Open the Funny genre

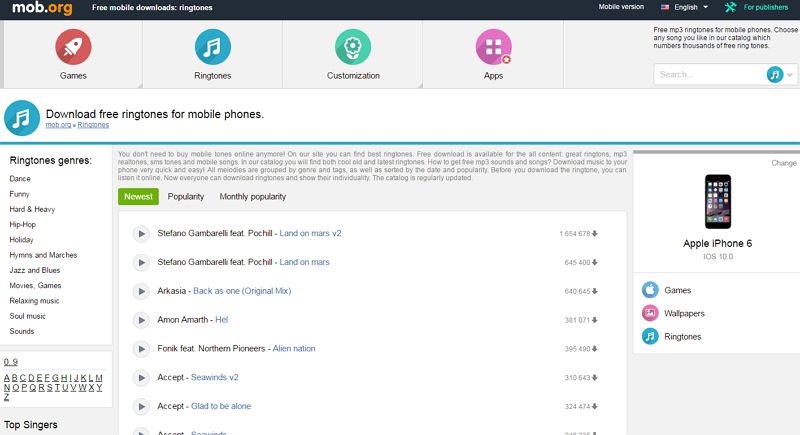(19, 194)
